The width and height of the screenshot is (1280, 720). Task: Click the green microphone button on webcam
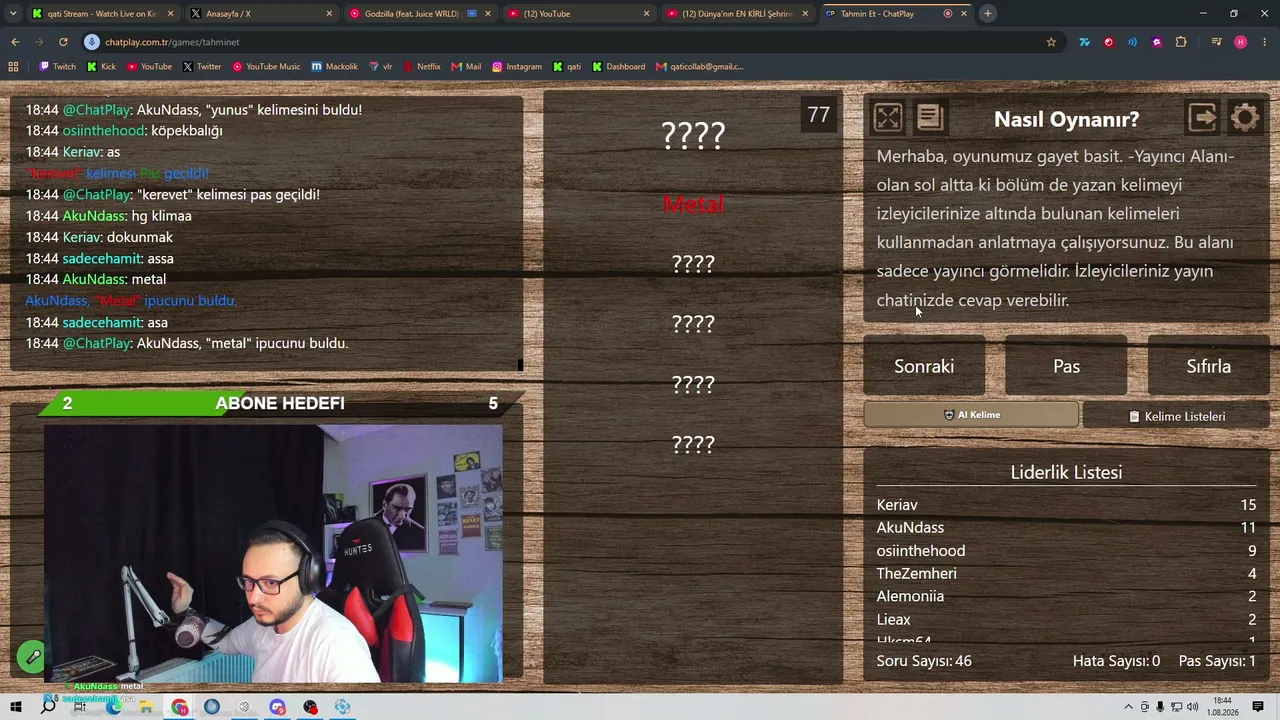coord(32,657)
